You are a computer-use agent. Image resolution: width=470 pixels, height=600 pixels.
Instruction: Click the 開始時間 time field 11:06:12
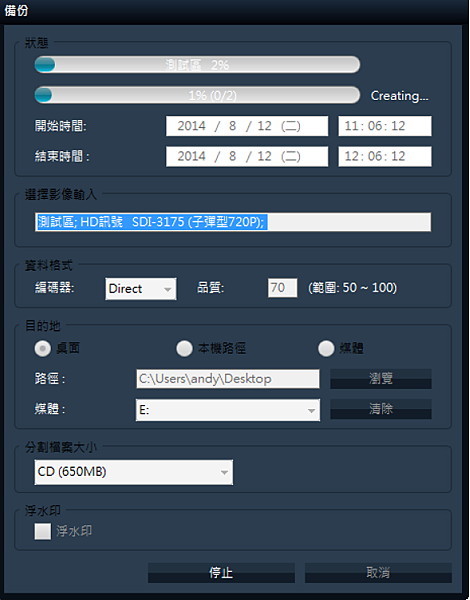(385, 126)
